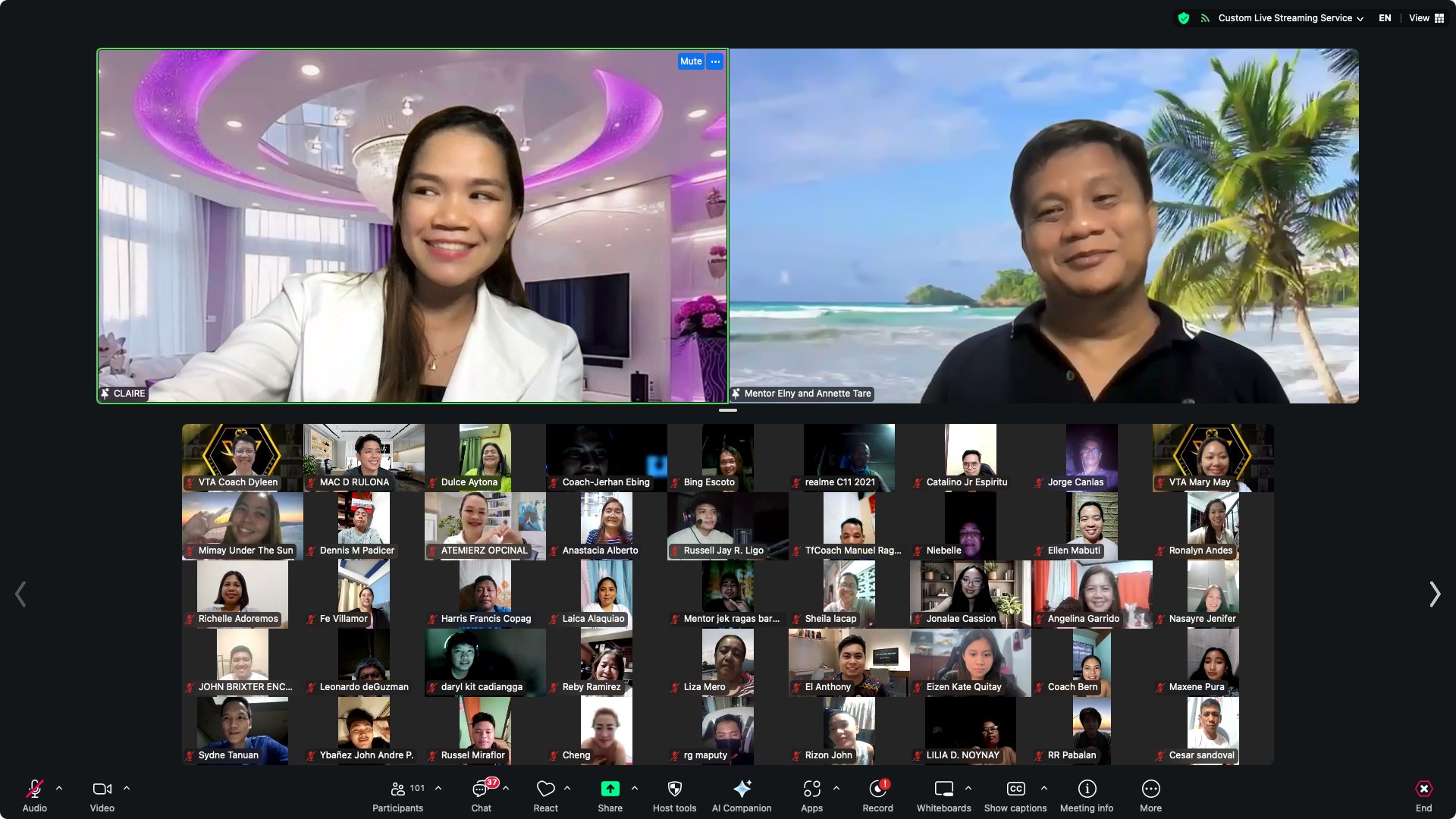Click the gallery divider handle
The width and height of the screenshot is (1456, 819).
pyautogui.click(x=728, y=410)
